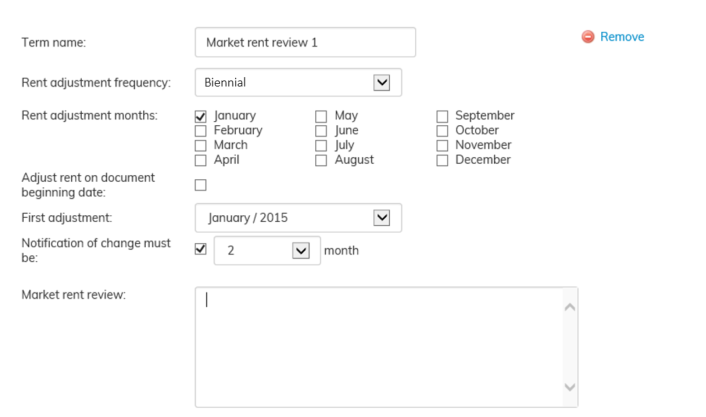Click the Remove link
The height and width of the screenshot is (417, 706).
(622, 37)
